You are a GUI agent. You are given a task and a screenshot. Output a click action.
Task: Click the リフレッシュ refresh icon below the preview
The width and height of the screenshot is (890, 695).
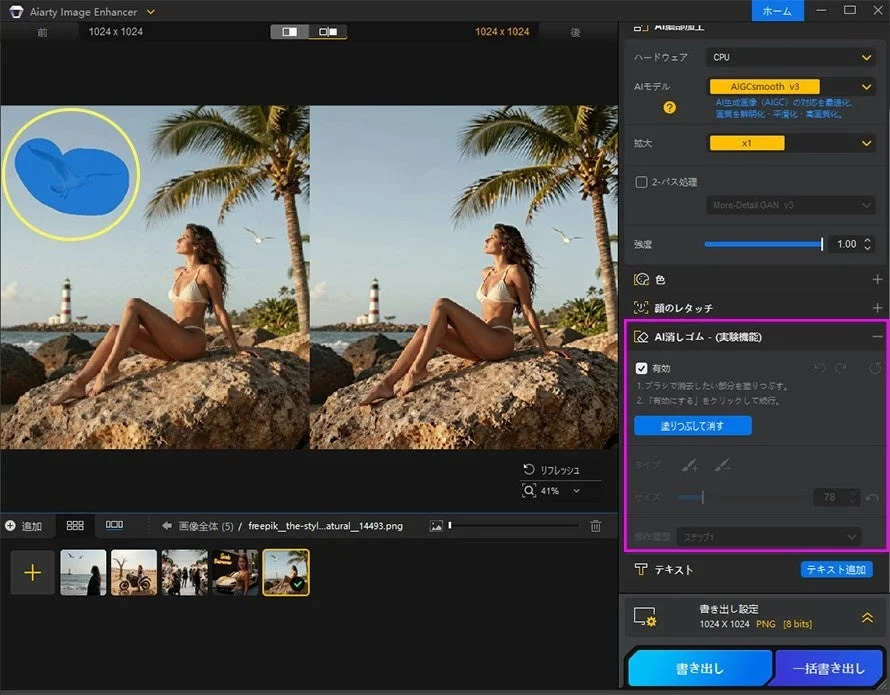pyautogui.click(x=528, y=468)
